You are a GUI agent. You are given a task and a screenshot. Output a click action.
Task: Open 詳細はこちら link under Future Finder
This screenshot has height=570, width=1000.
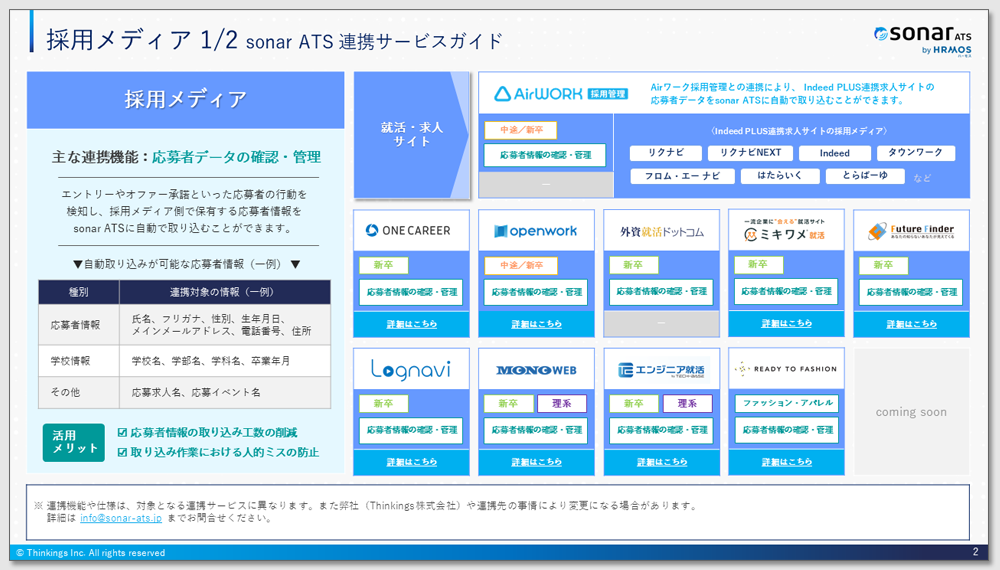[x=911, y=324]
